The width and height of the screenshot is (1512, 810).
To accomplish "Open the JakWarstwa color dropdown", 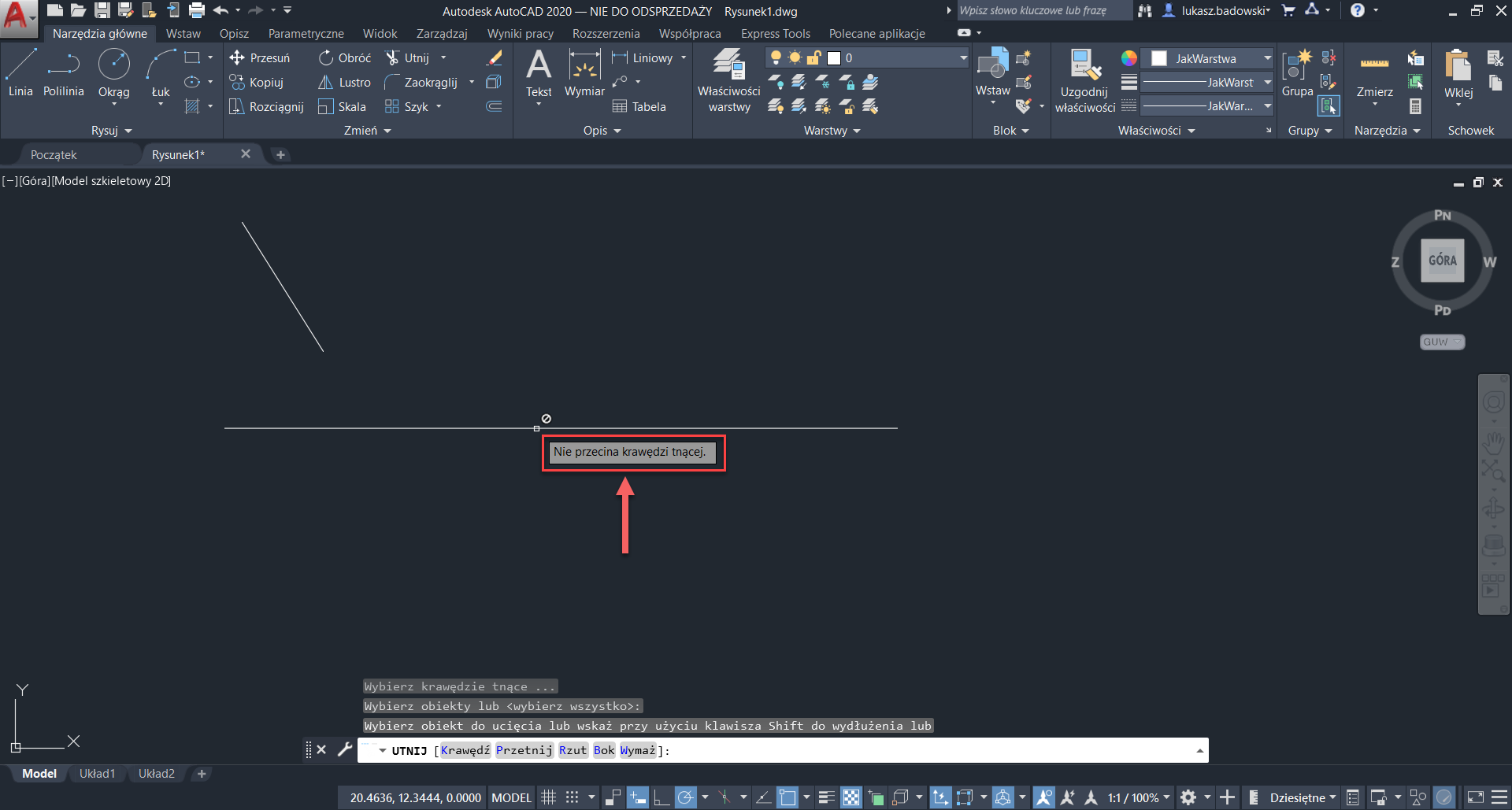I will pyautogui.click(x=1266, y=58).
